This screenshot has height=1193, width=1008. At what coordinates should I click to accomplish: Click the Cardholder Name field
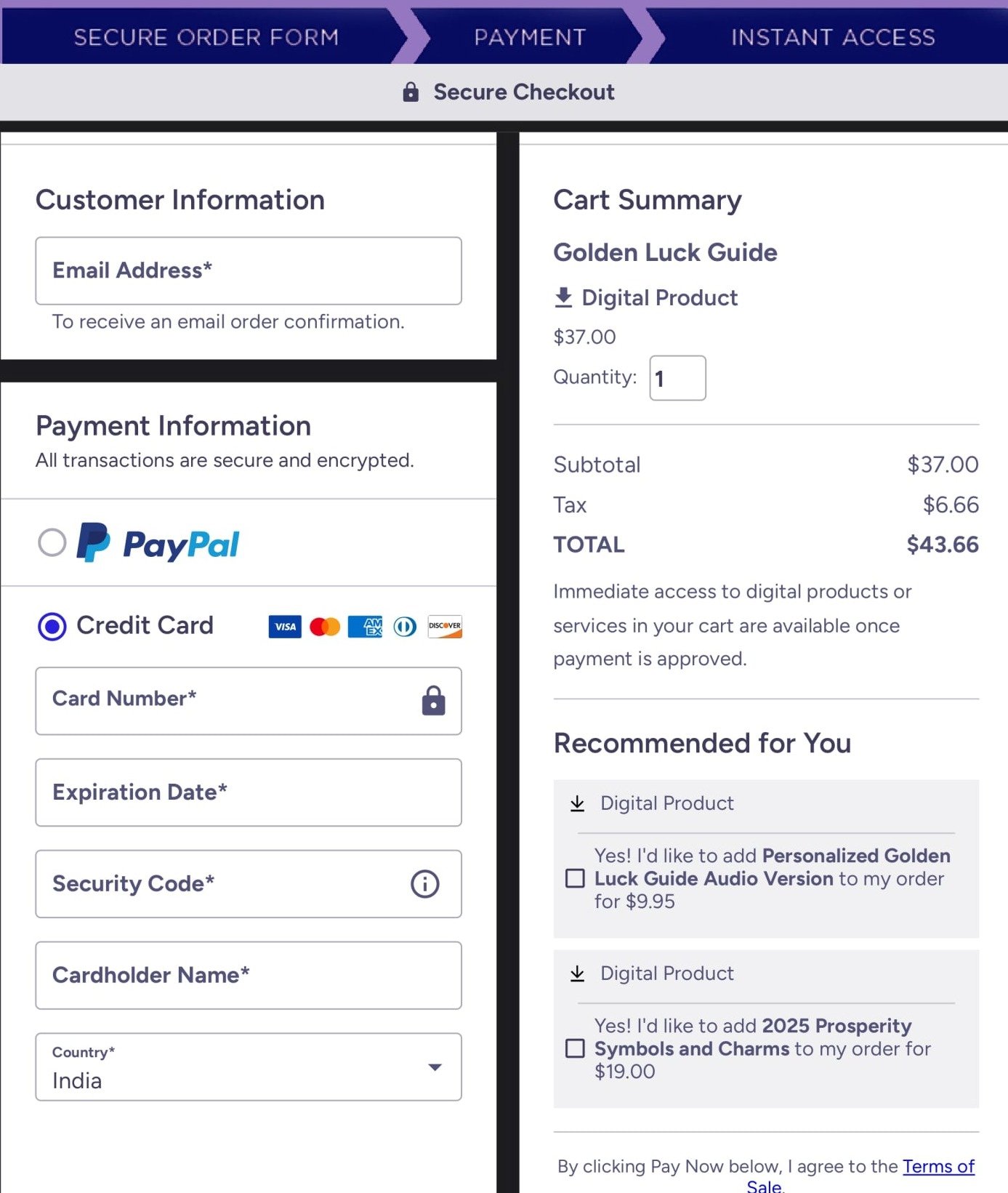(249, 976)
